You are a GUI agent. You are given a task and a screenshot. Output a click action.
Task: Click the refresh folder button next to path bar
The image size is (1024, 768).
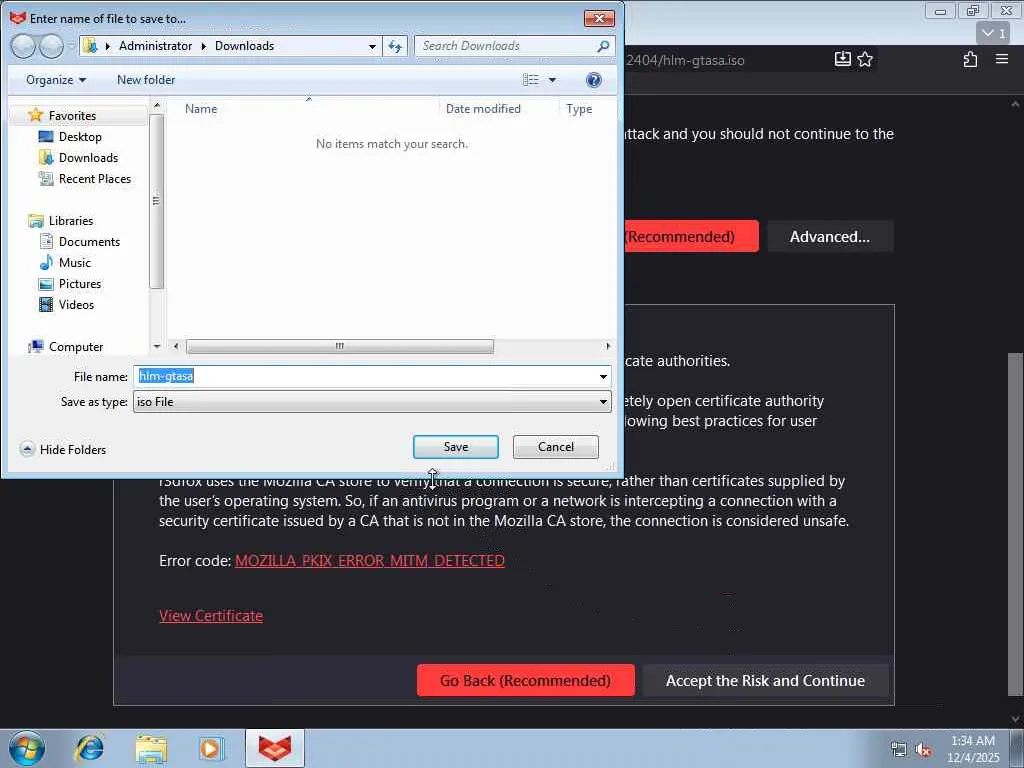pos(395,46)
